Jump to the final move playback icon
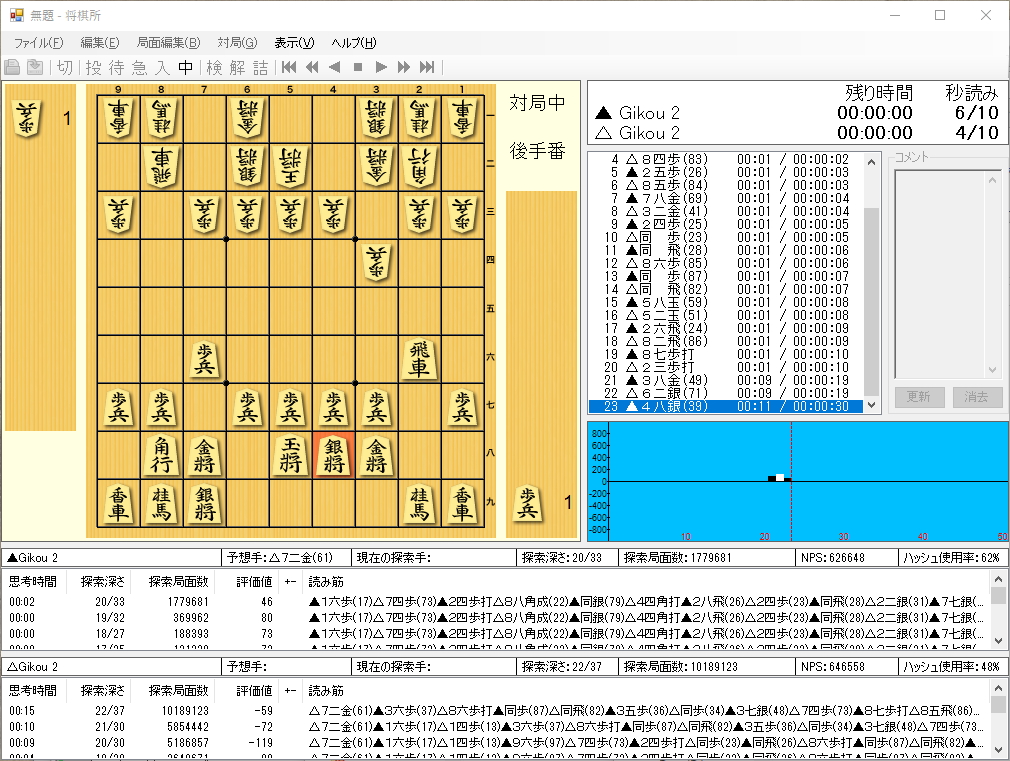 (428, 68)
